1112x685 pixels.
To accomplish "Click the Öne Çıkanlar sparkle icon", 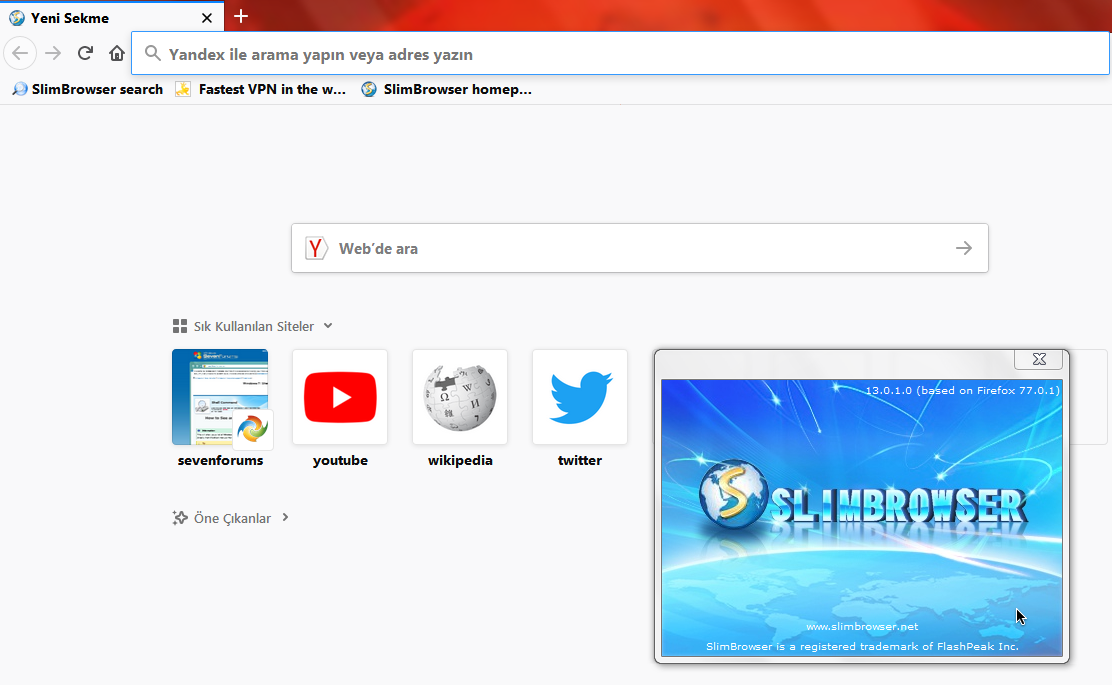I will click(x=180, y=518).
